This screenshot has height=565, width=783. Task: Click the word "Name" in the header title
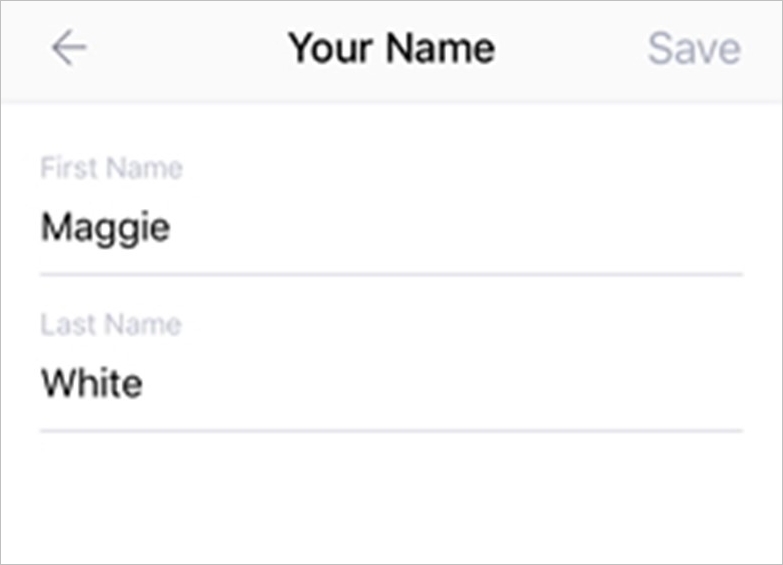(x=441, y=48)
